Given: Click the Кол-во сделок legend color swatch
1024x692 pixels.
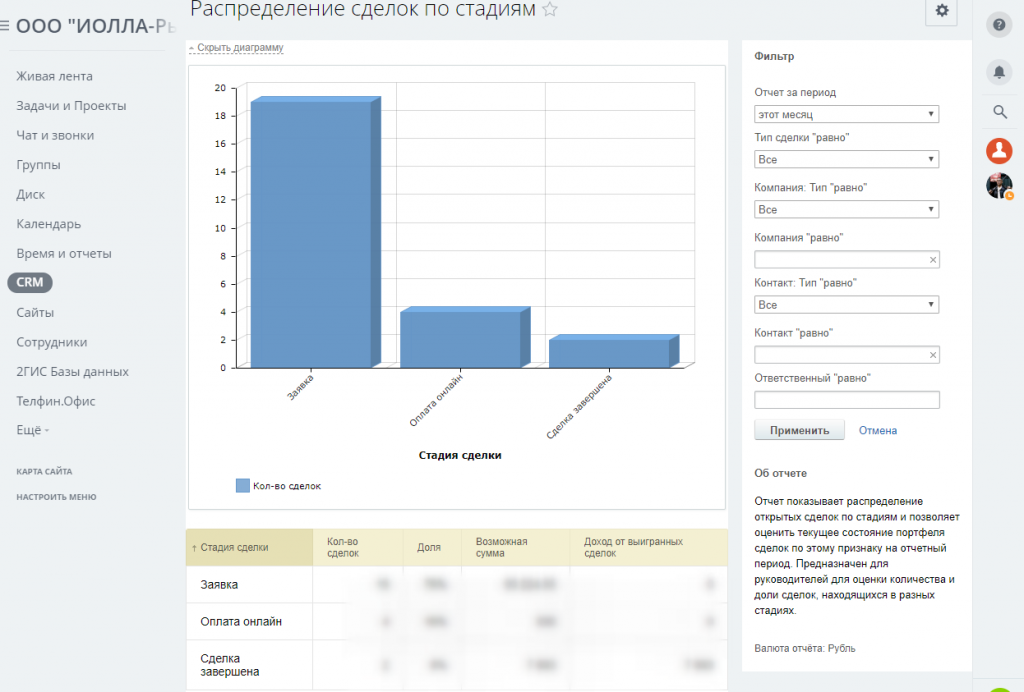Looking at the screenshot, I should [242, 486].
